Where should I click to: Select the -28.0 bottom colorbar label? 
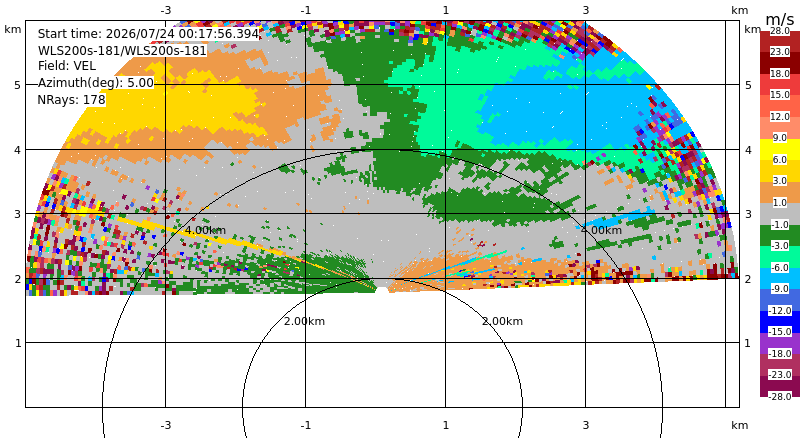point(780,396)
